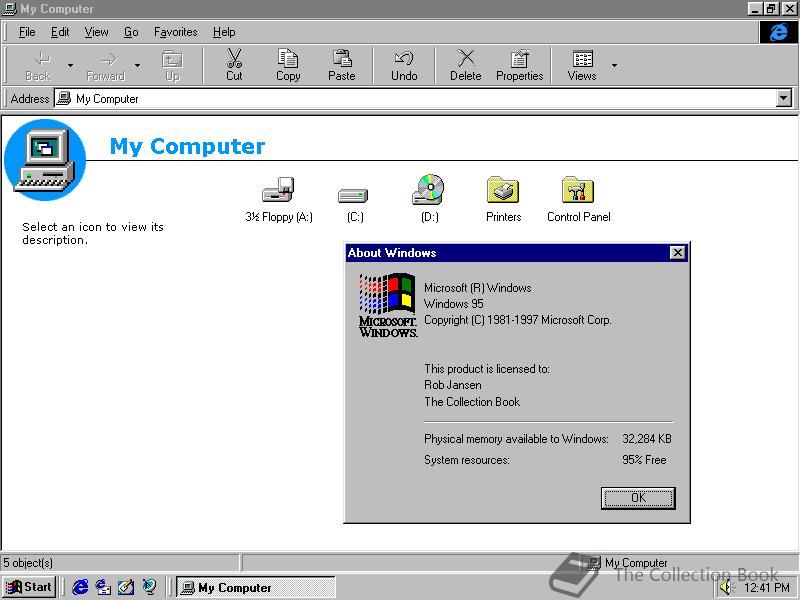Click the Forward toolbar button

pyautogui.click(x=106, y=65)
